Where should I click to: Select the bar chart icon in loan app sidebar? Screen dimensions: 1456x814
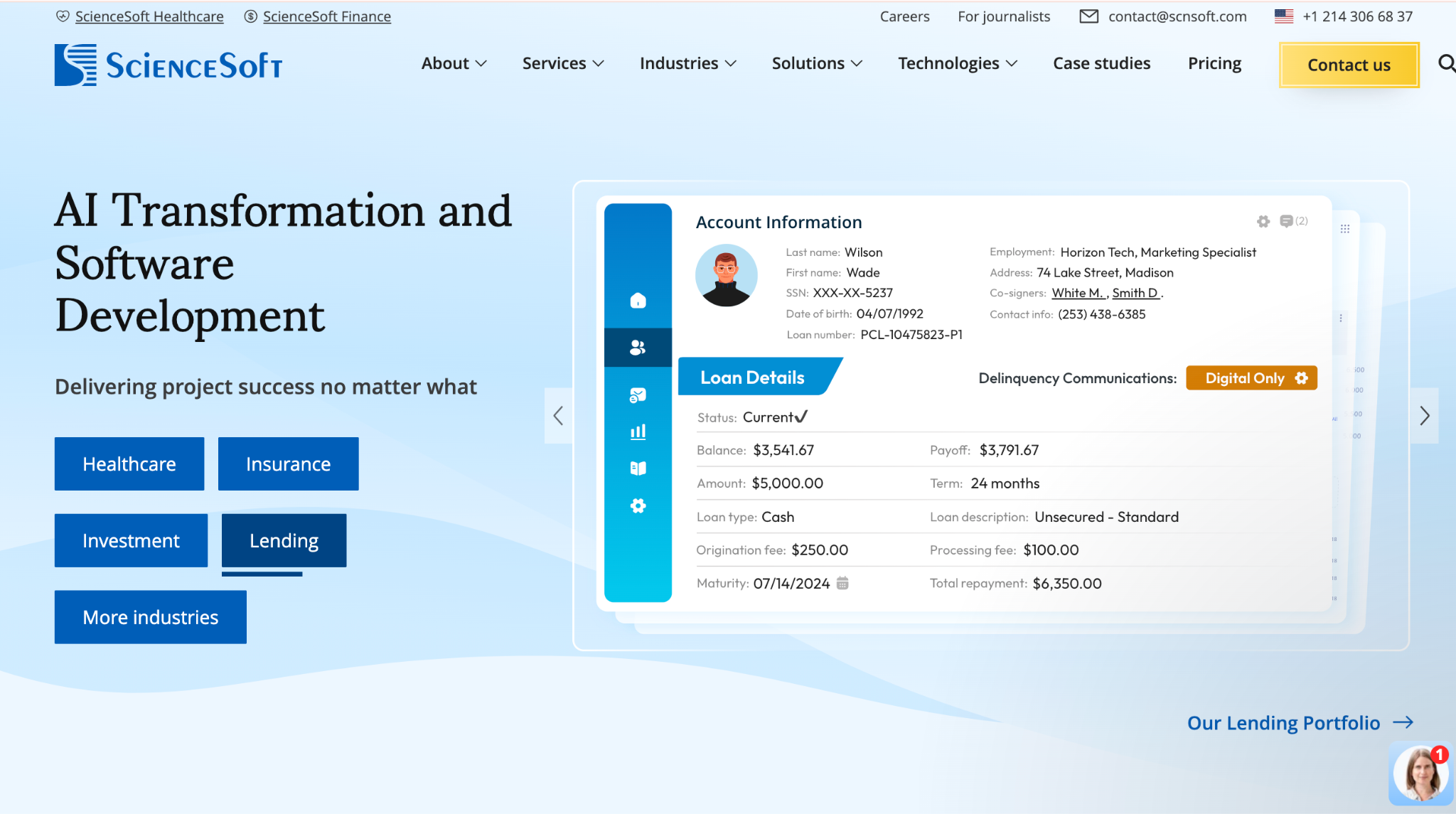coord(638,432)
